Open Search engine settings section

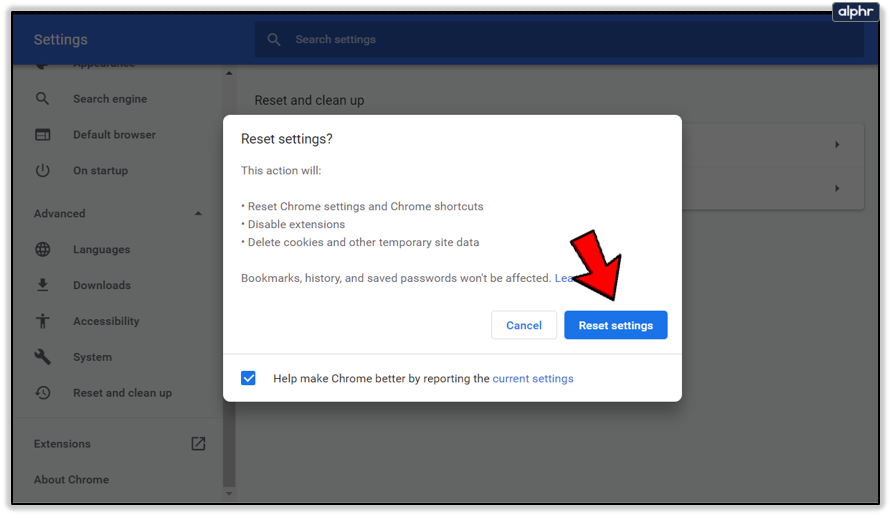point(110,99)
